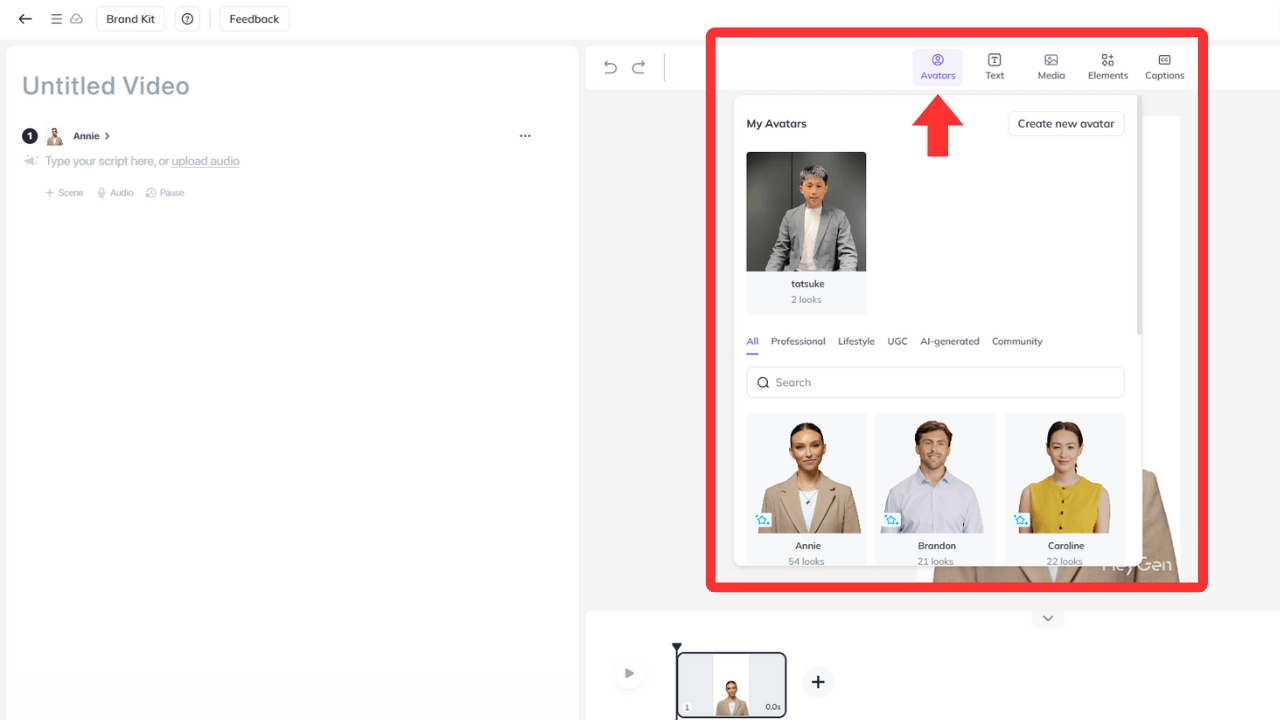Add a new scene with plus button
The image size is (1280, 720).
click(x=818, y=682)
